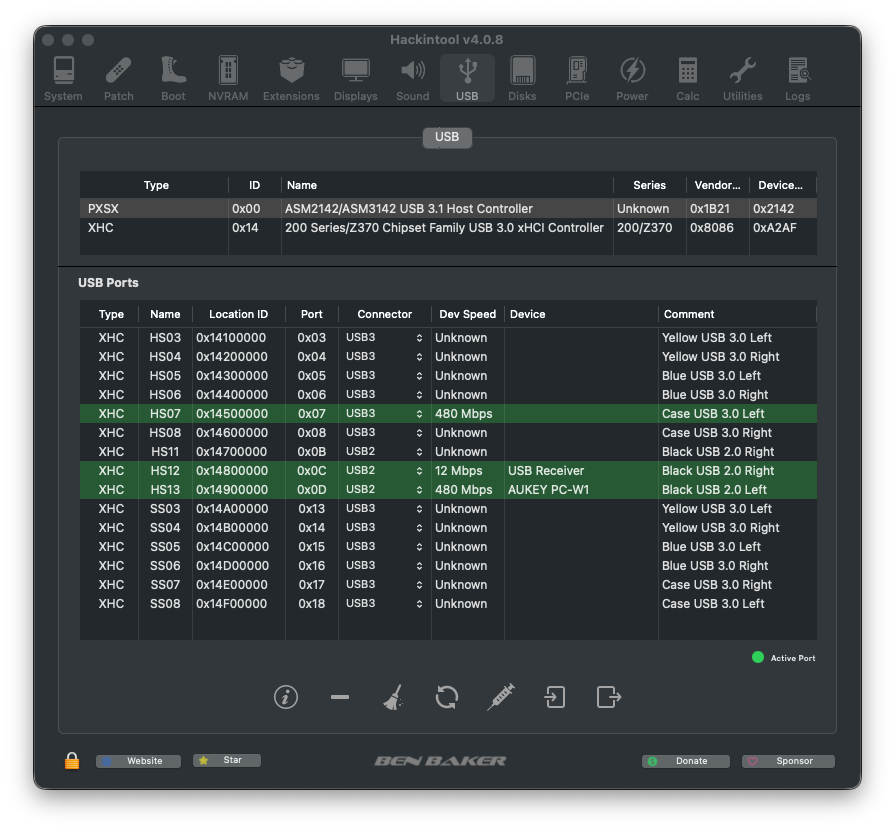
Task: Expand connector dropdown for SS08 port
Action: (x=385, y=604)
